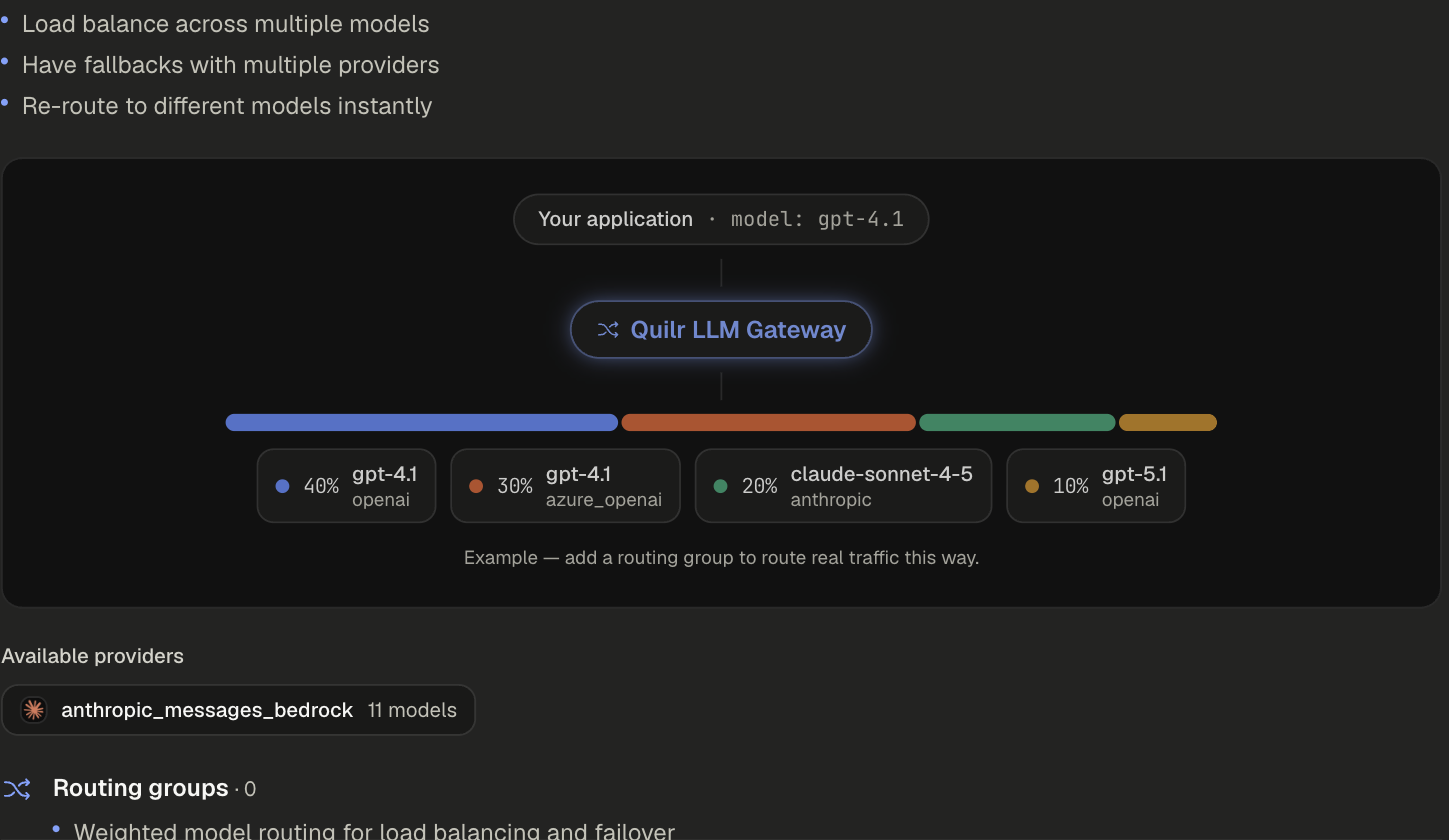Click the 'Example — add a routing group' caption
Screen dimensions: 1449x840
(721, 557)
